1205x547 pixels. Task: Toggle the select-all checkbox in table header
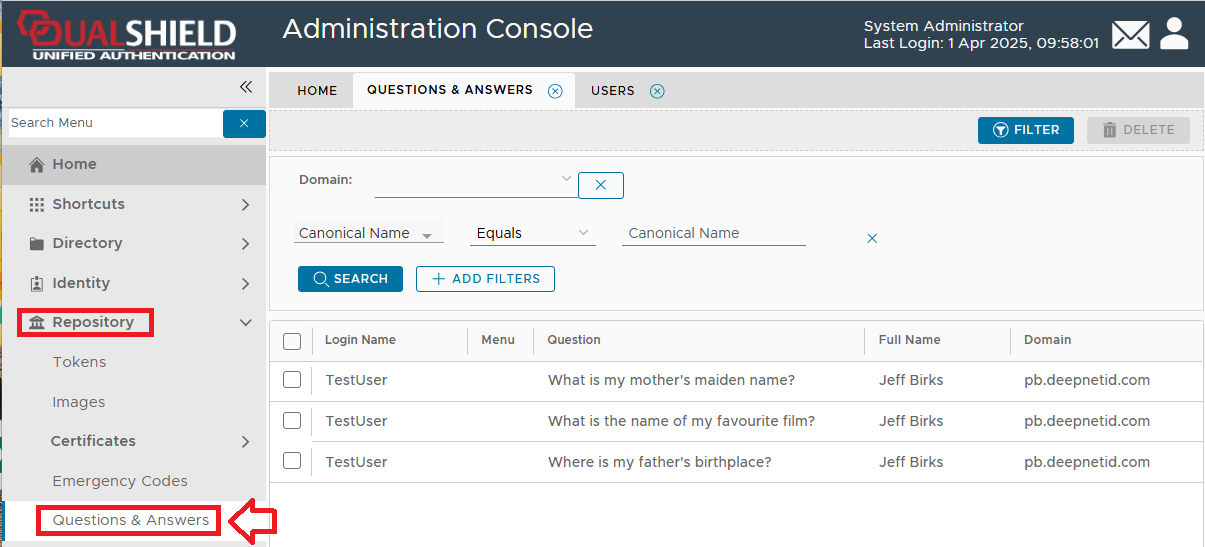(292, 341)
